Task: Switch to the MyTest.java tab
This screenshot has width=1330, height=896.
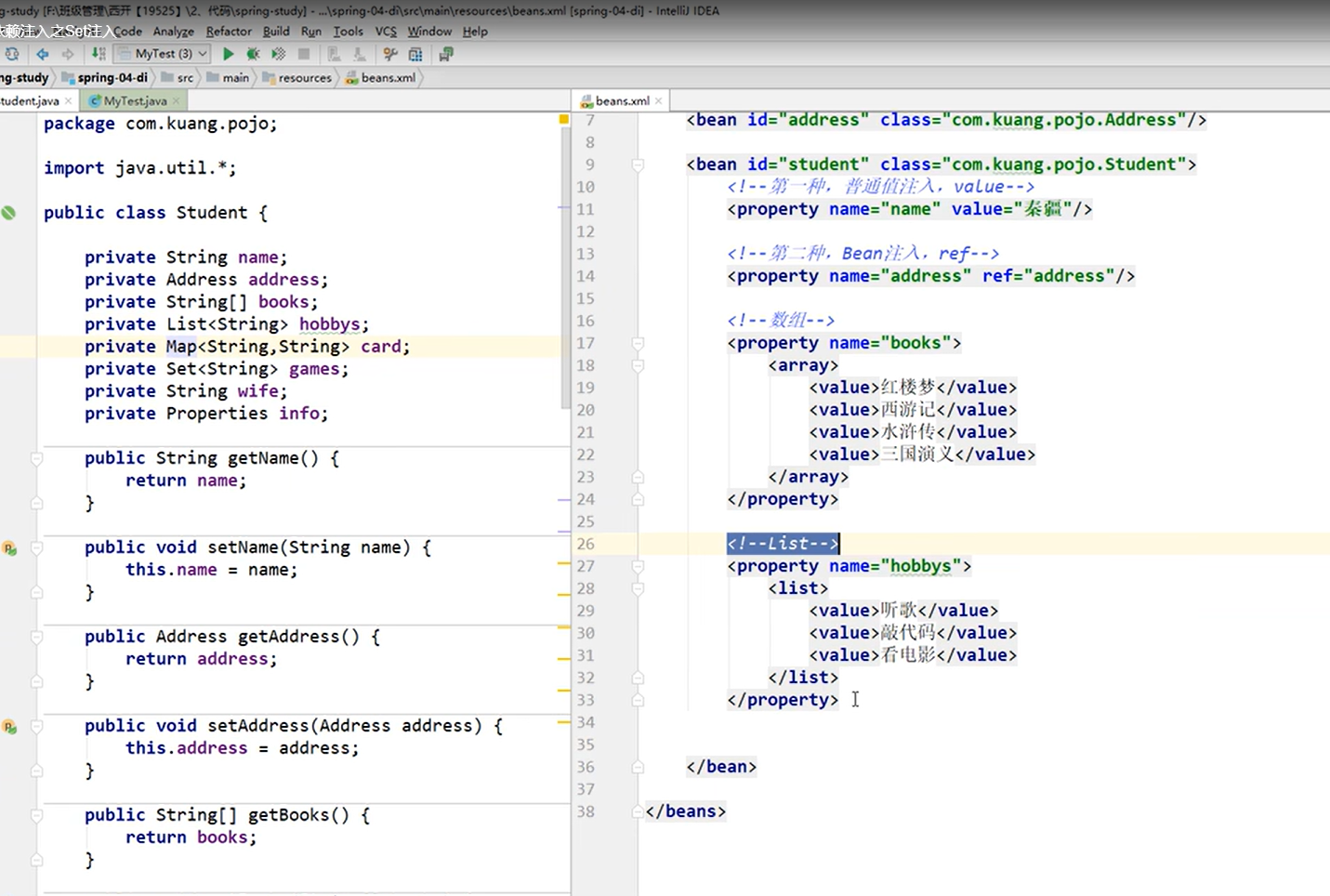Action: tap(135, 100)
